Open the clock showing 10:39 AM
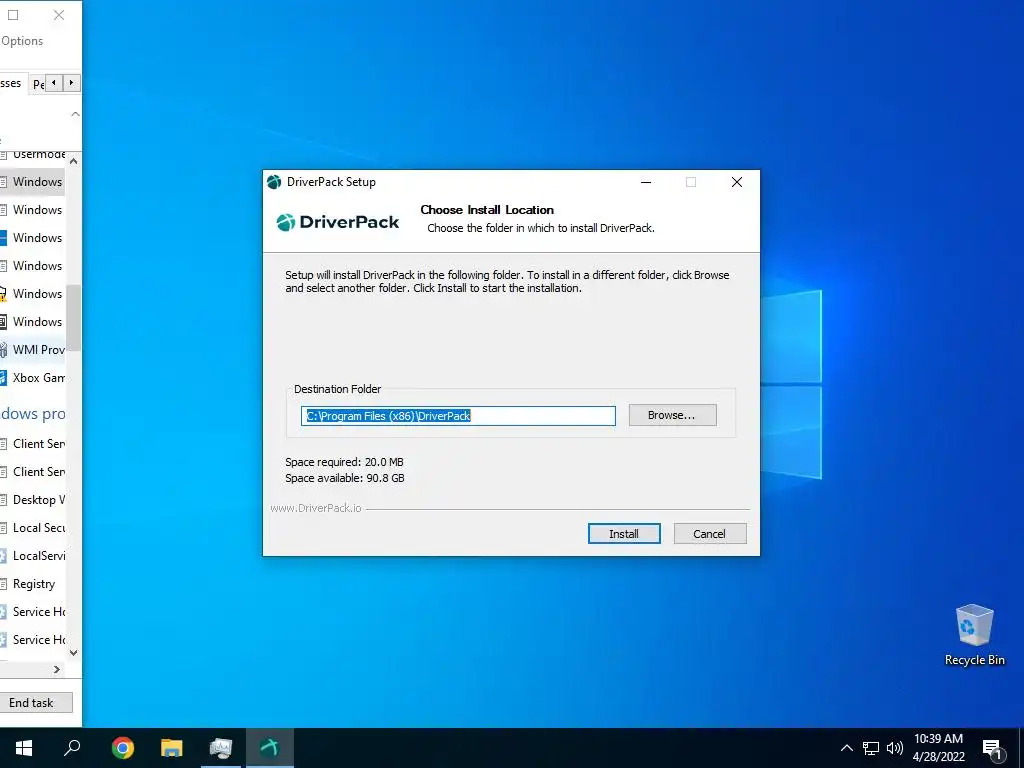 tap(938, 748)
